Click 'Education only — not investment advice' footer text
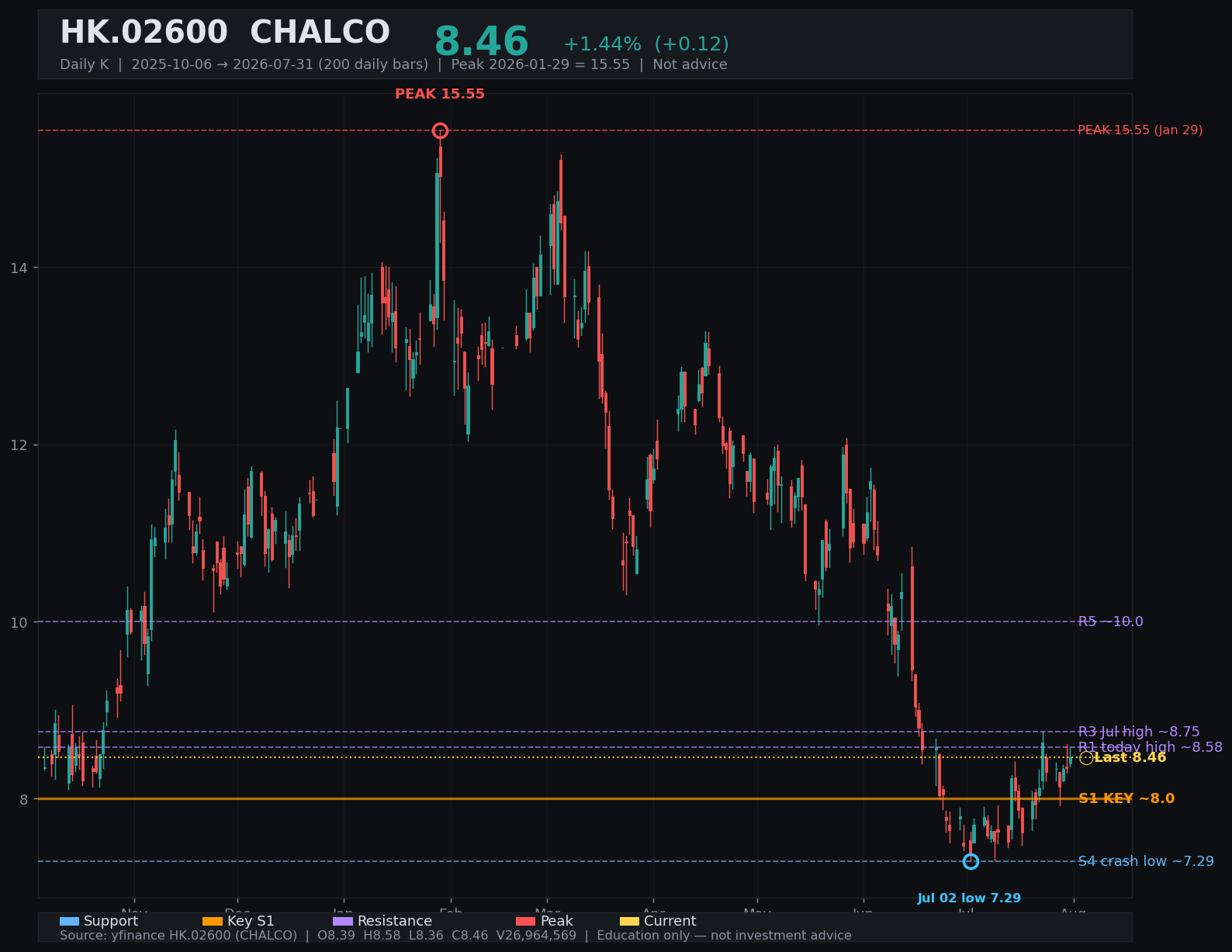 coord(724,936)
